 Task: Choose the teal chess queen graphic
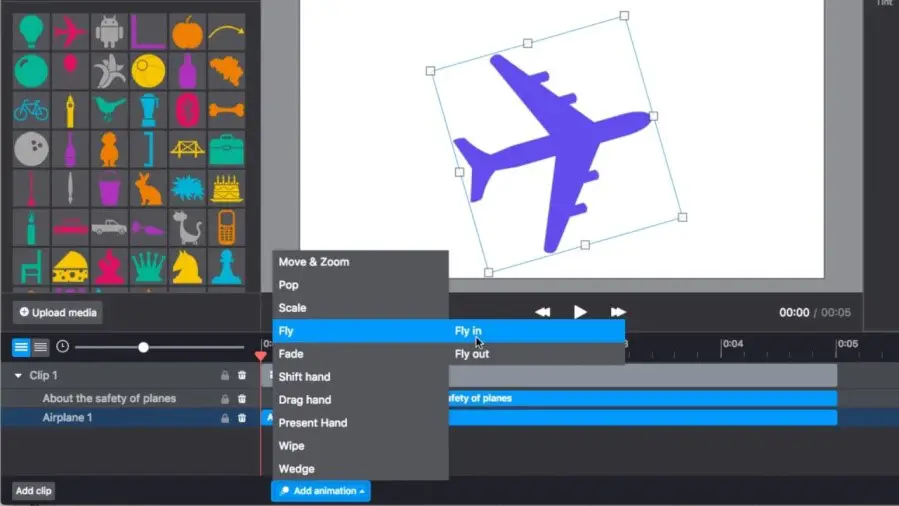(148, 266)
